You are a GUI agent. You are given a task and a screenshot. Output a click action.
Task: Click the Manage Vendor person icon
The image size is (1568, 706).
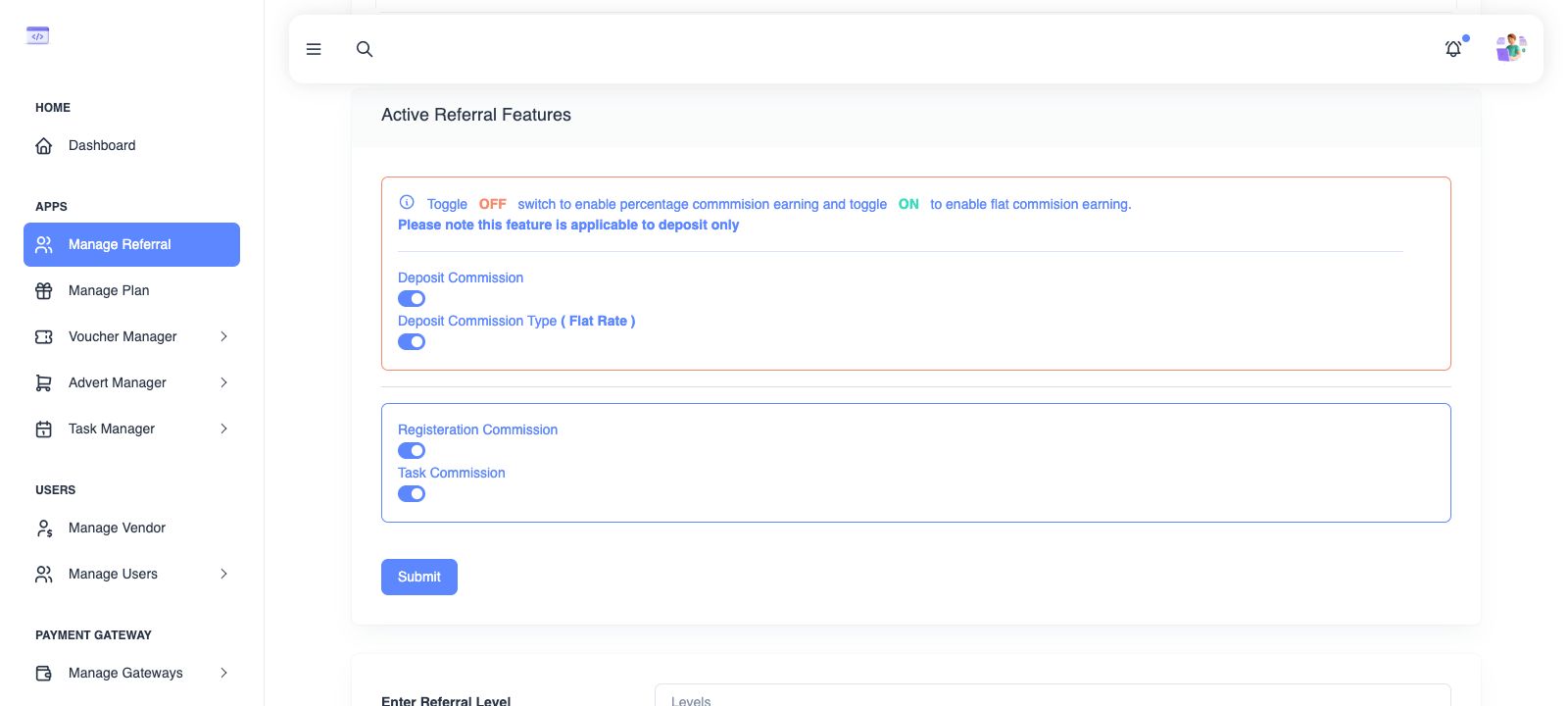point(44,529)
